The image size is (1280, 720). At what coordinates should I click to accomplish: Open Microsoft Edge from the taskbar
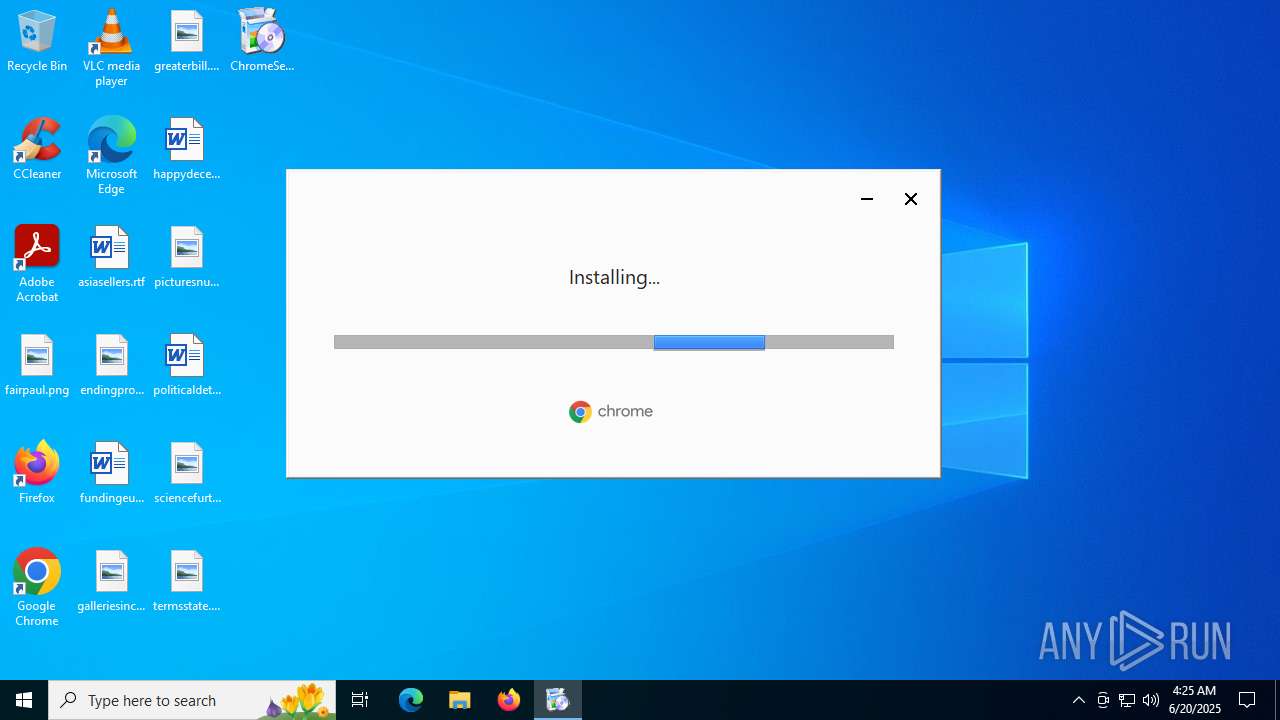[411, 700]
